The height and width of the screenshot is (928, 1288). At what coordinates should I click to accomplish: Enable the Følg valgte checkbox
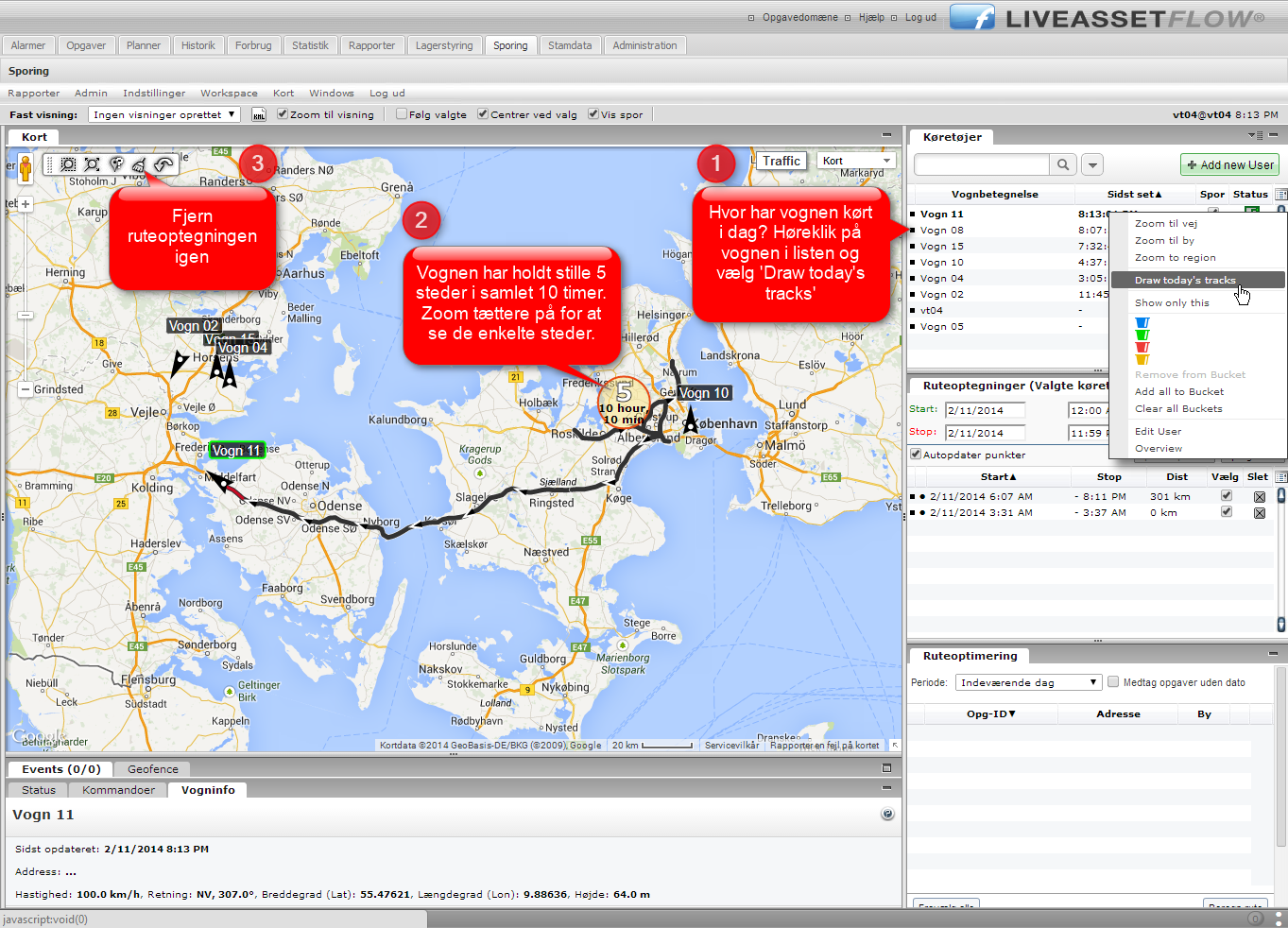coord(402,114)
